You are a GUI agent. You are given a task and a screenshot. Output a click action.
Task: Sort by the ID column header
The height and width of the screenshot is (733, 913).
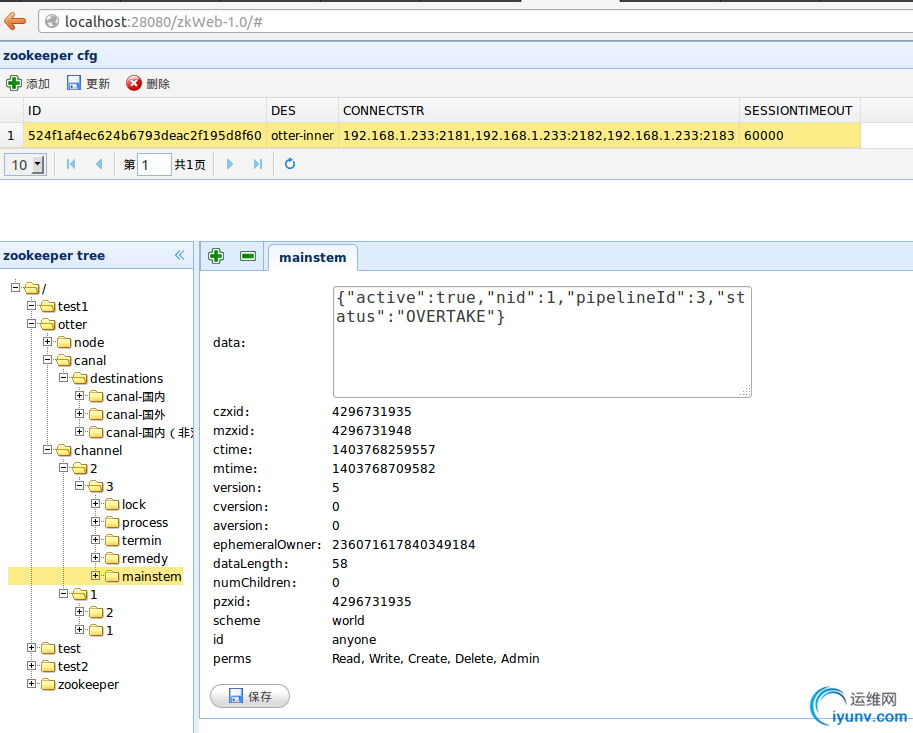coord(144,111)
